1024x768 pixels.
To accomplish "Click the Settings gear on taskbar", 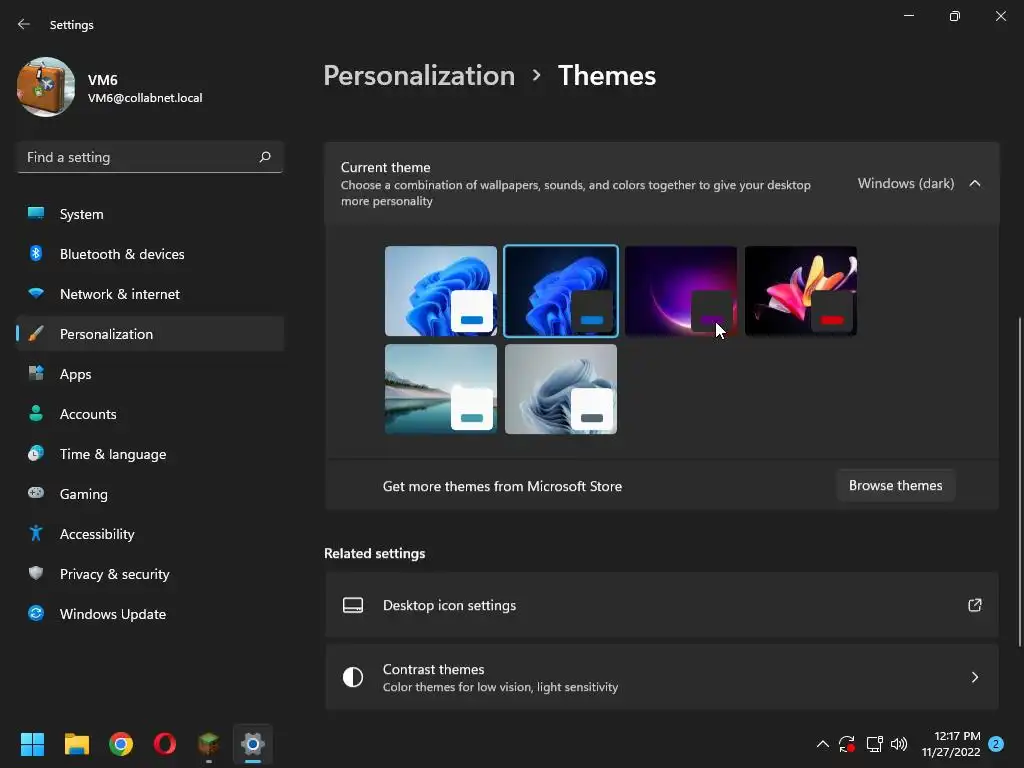I will (253, 744).
